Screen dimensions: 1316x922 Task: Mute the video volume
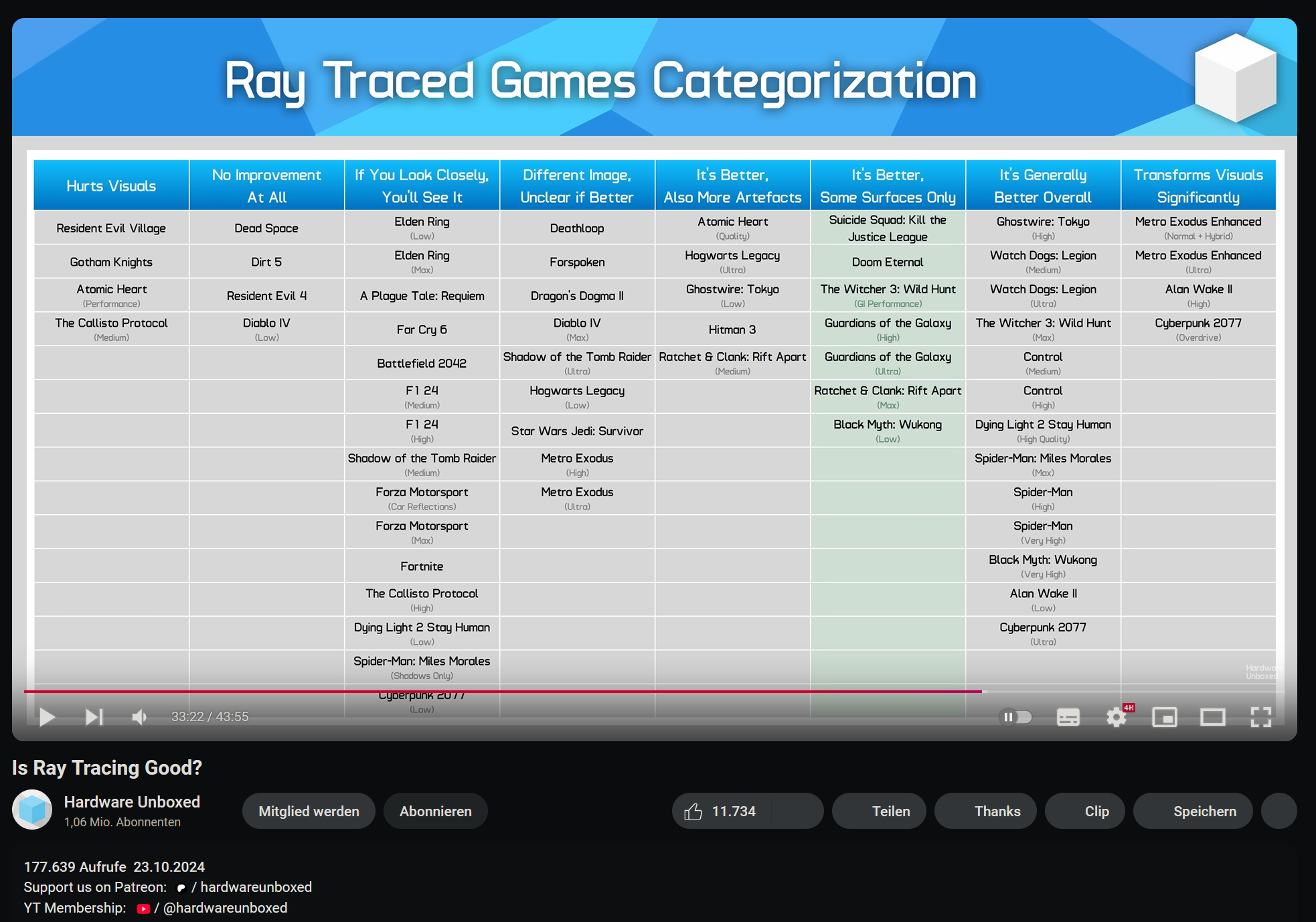point(139,717)
